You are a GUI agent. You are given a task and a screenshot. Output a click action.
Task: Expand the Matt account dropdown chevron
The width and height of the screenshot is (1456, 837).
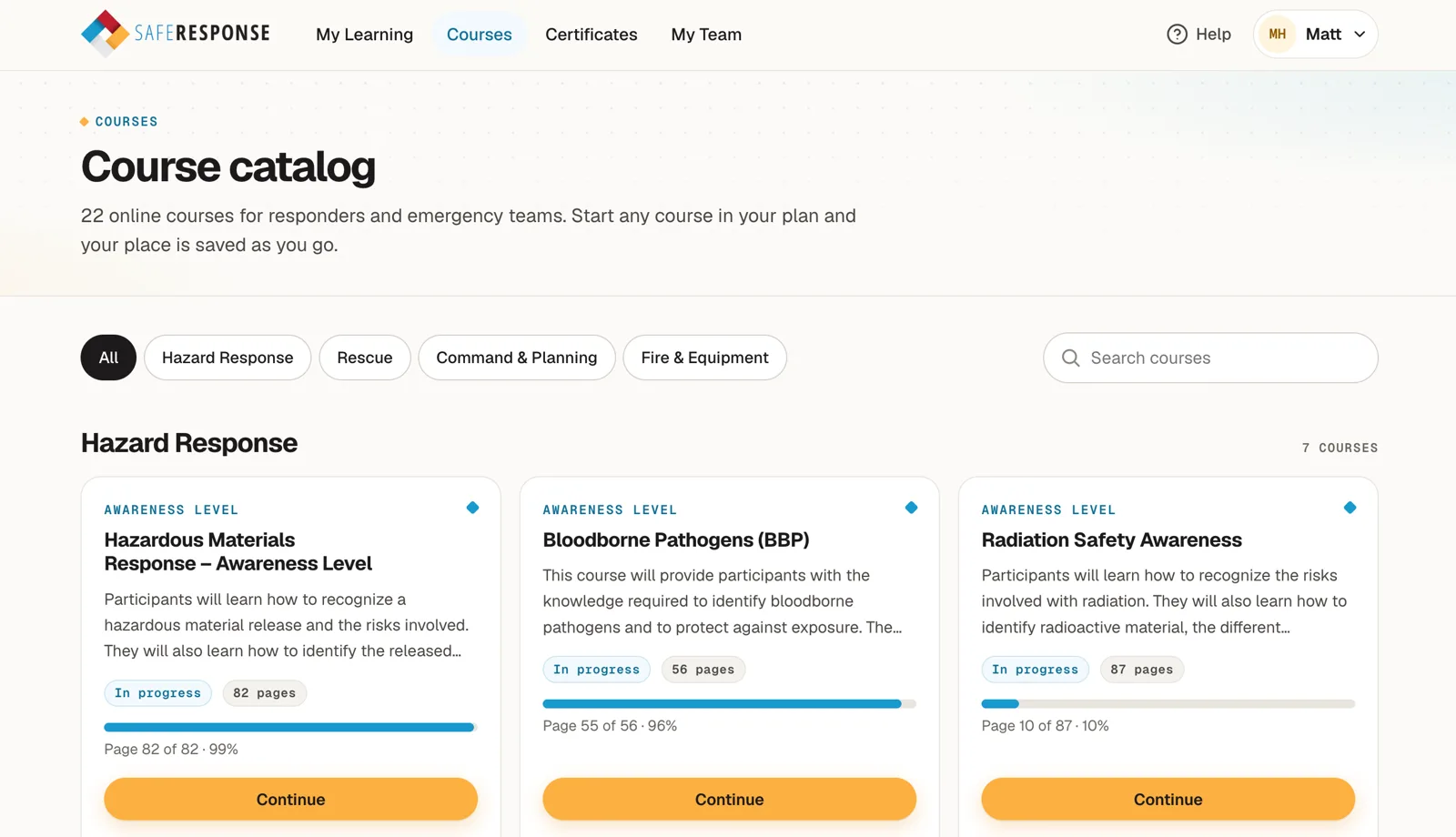click(x=1360, y=35)
